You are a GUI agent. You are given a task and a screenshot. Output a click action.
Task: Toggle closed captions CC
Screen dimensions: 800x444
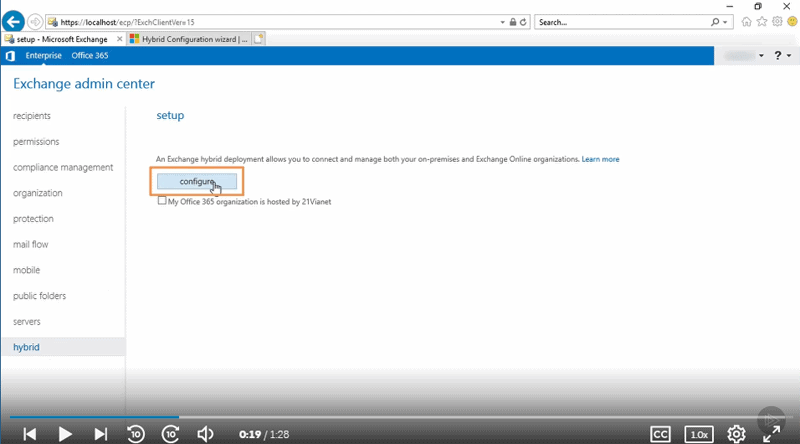(x=660, y=434)
